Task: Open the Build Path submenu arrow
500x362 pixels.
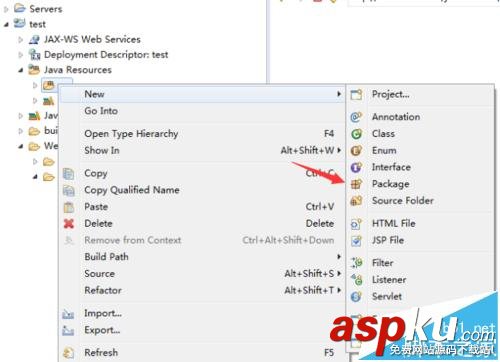Action: coord(339,257)
